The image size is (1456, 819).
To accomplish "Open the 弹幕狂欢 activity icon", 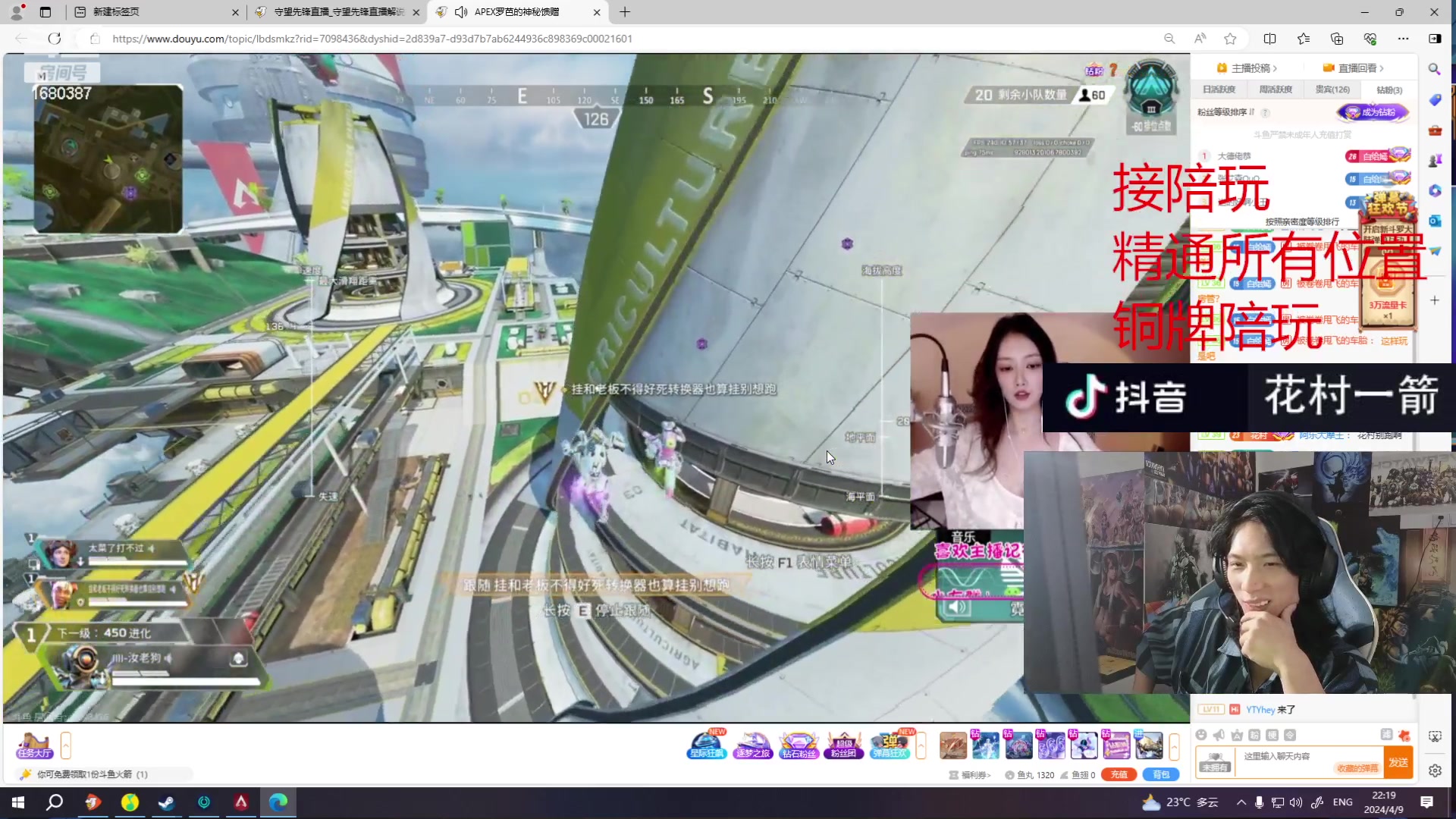I will 890,745.
